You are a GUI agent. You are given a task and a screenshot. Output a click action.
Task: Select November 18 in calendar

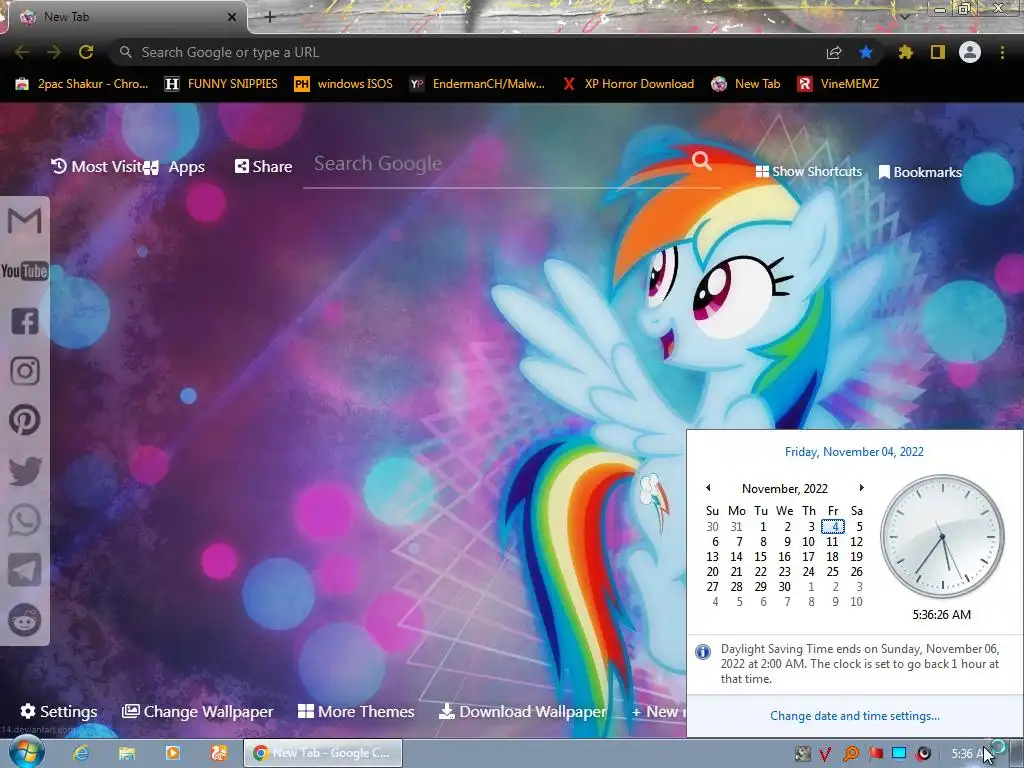tap(833, 556)
